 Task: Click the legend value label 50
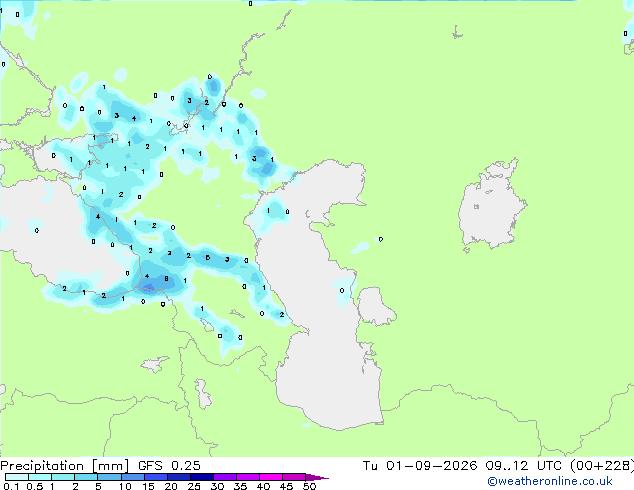tap(309, 486)
